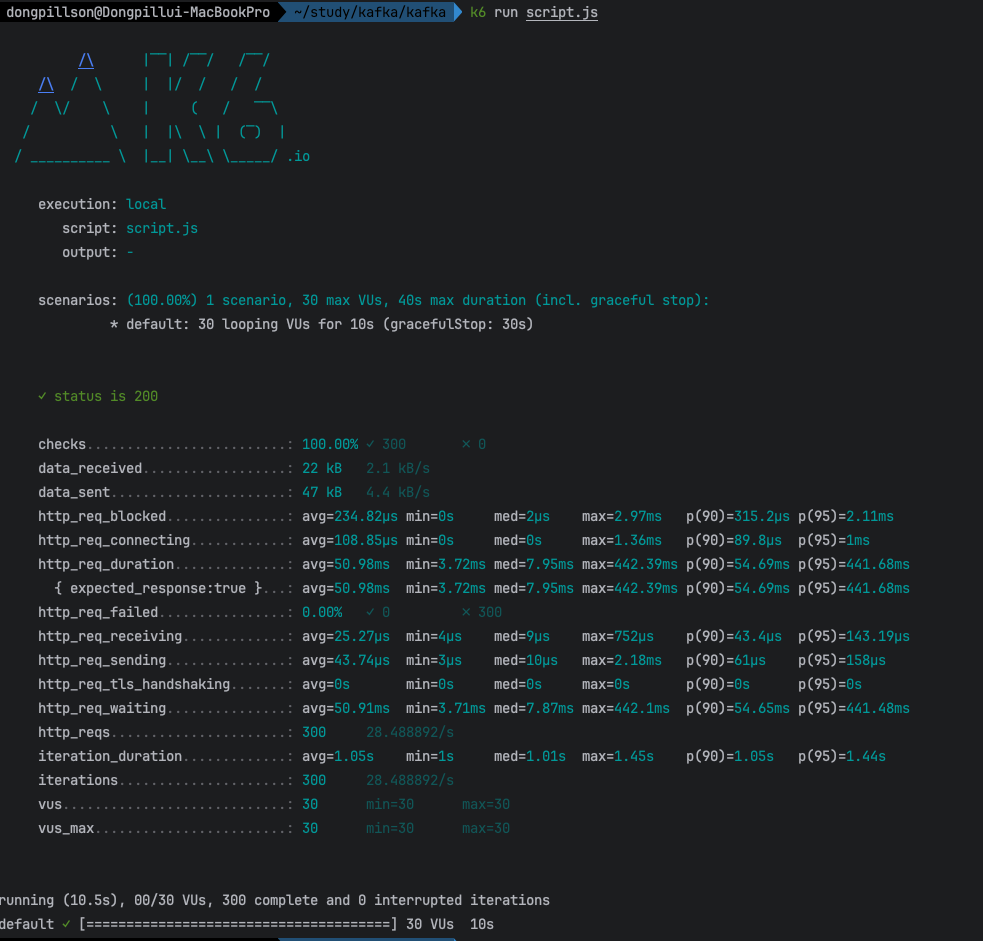Image resolution: width=983 pixels, height=941 pixels.
Task: Click the http_req_connecting avg=108.85µs value
Action: coord(350,540)
